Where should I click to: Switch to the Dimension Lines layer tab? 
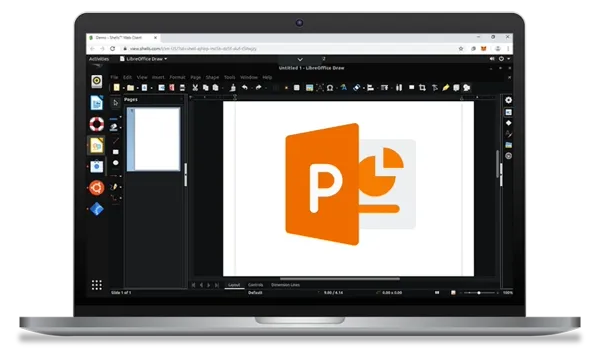(x=285, y=285)
